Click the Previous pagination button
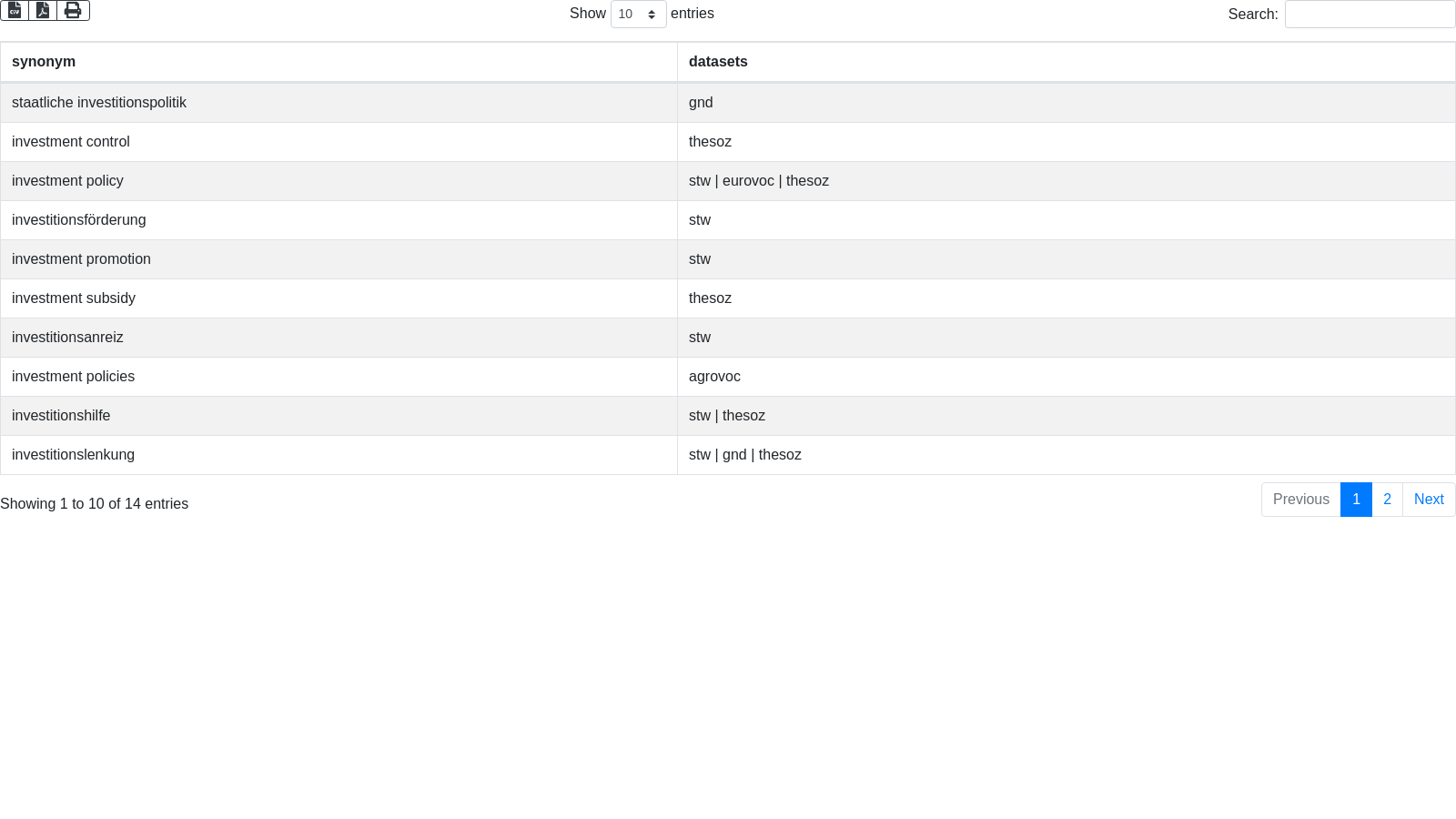Screen dimensions: 1456x819 [1300, 500]
